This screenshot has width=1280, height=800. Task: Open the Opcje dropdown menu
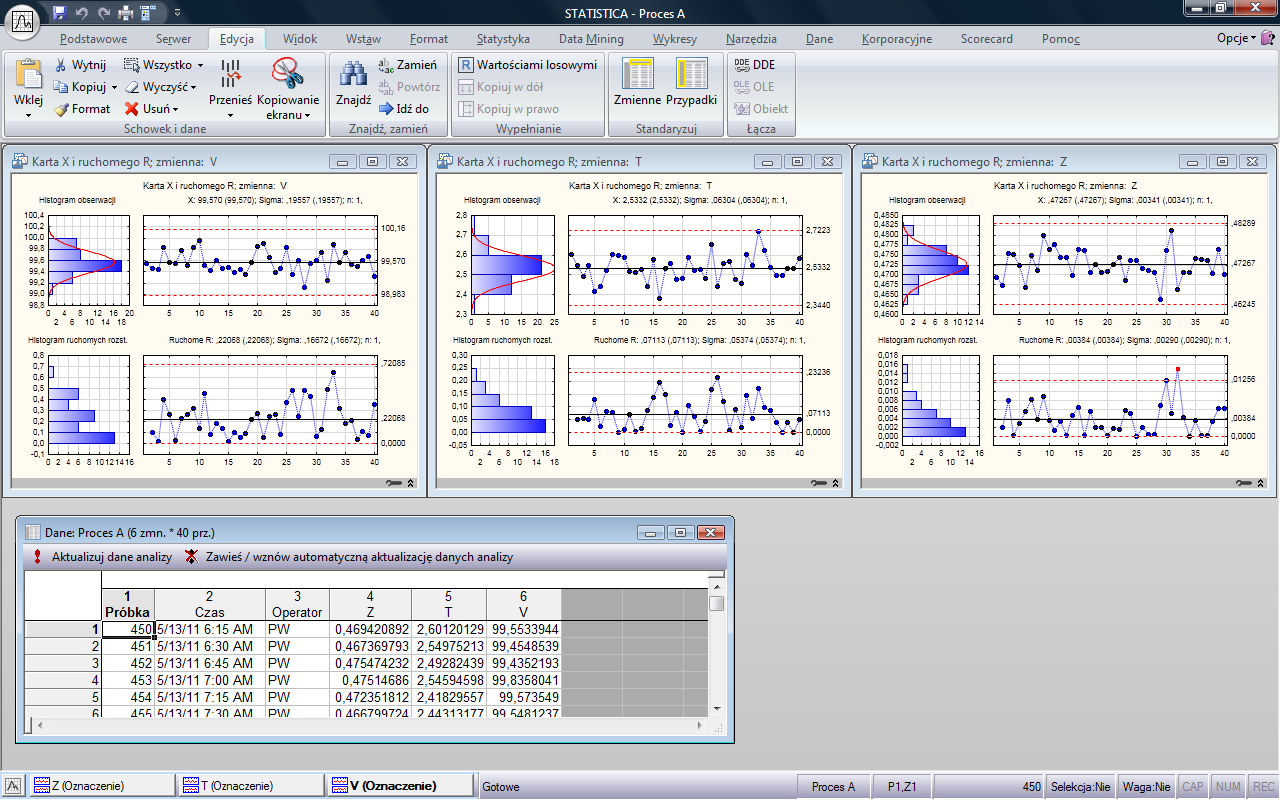point(1236,38)
